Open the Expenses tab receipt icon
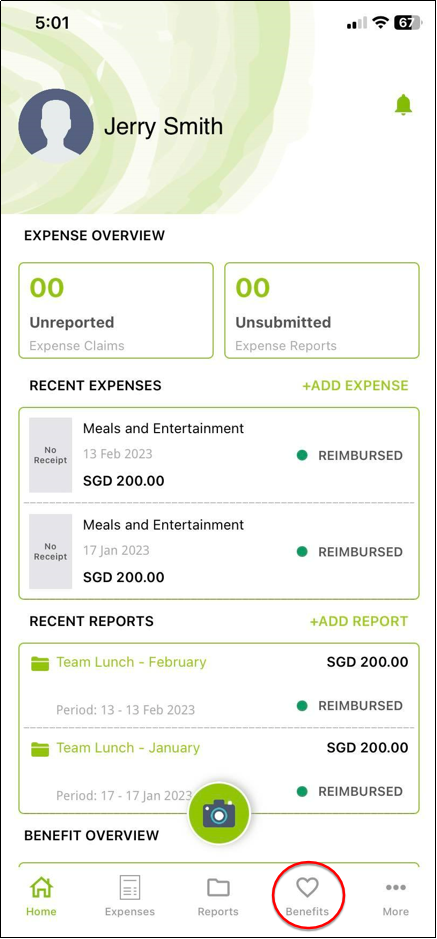Screen dimensions: 437x939 [130, 887]
